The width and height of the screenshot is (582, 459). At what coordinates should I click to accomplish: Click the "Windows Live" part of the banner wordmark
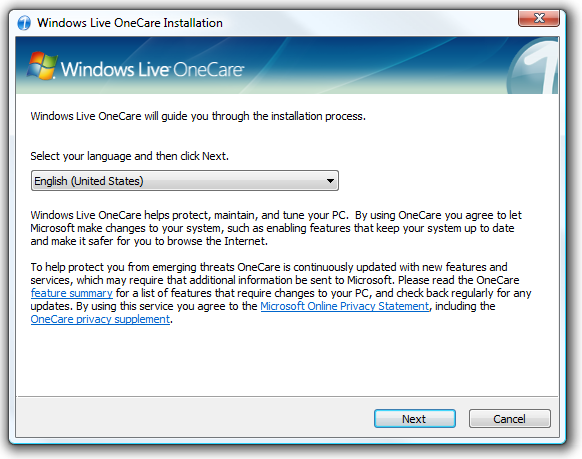coord(115,69)
